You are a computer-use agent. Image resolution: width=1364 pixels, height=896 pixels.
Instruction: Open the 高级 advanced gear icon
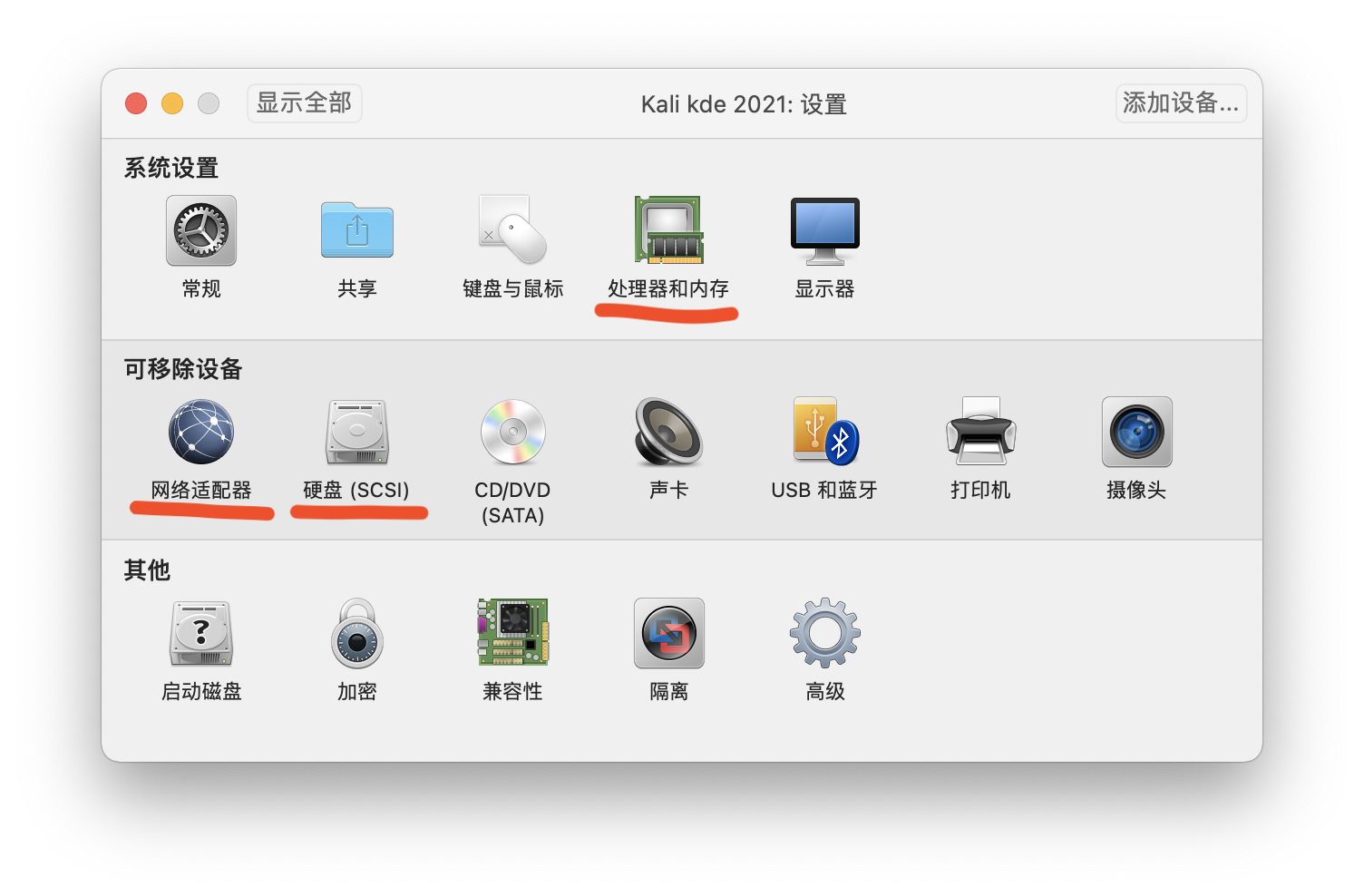pyautogui.click(x=825, y=633)
